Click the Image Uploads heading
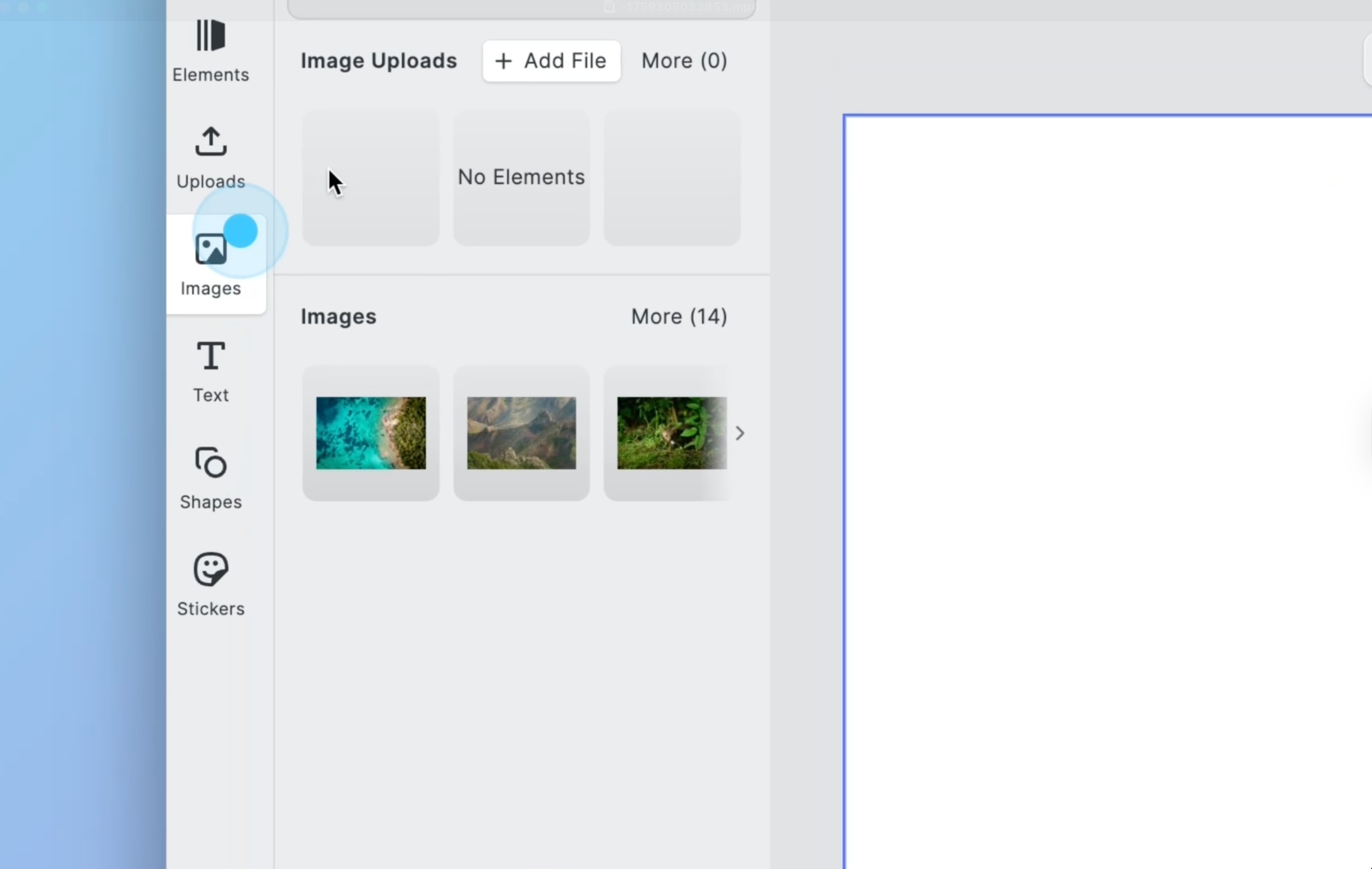Screen dimensions: 1372x869 tap(378, 61)
